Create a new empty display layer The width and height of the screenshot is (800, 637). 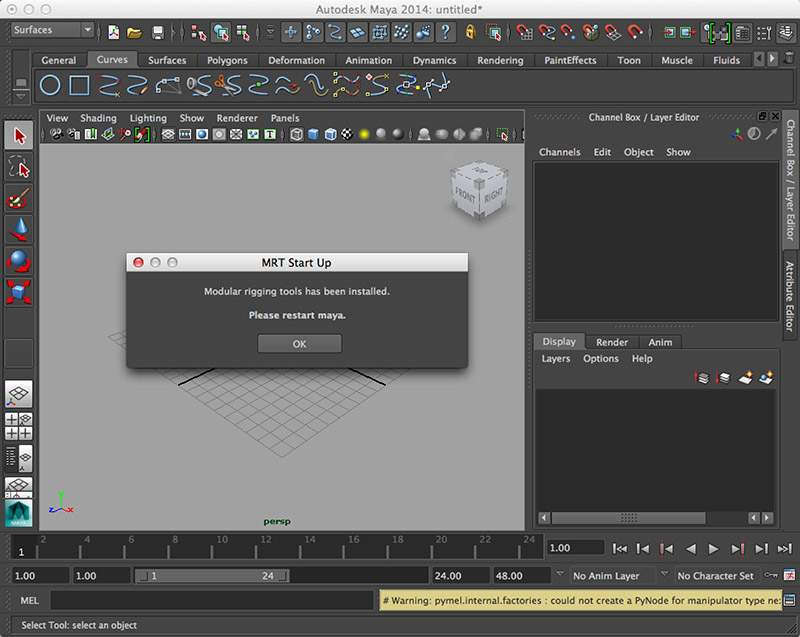click(x=745, y=378)
